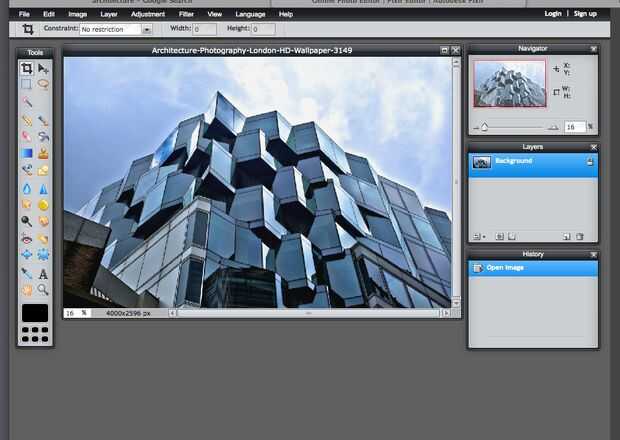Open the Constraint dropdown
Viewport: 620px width, 440px height.
(147, 29)
